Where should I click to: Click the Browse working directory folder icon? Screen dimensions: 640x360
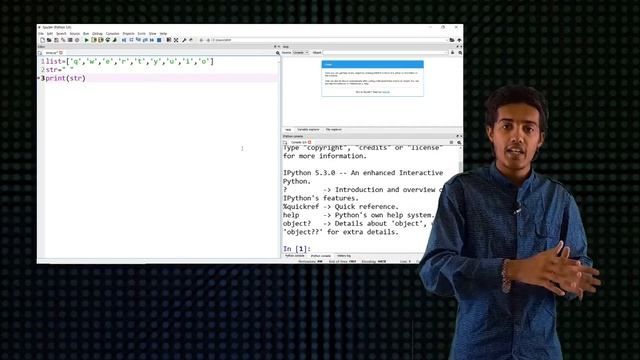[x=452, y=40]
